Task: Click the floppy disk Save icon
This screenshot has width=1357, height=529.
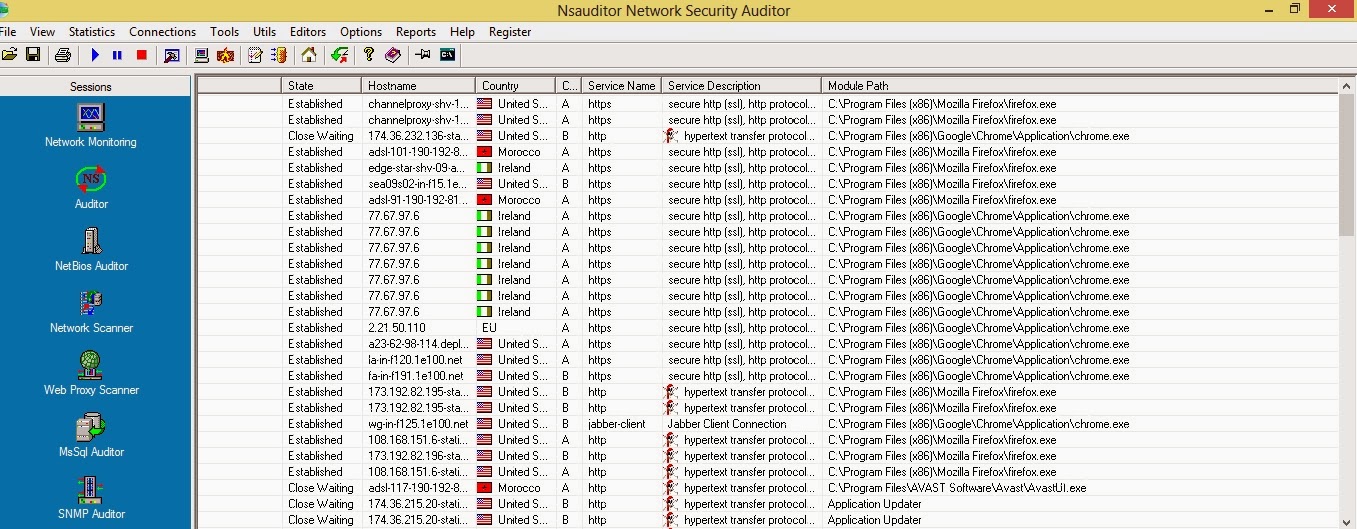Action: [x=33, y=55]
